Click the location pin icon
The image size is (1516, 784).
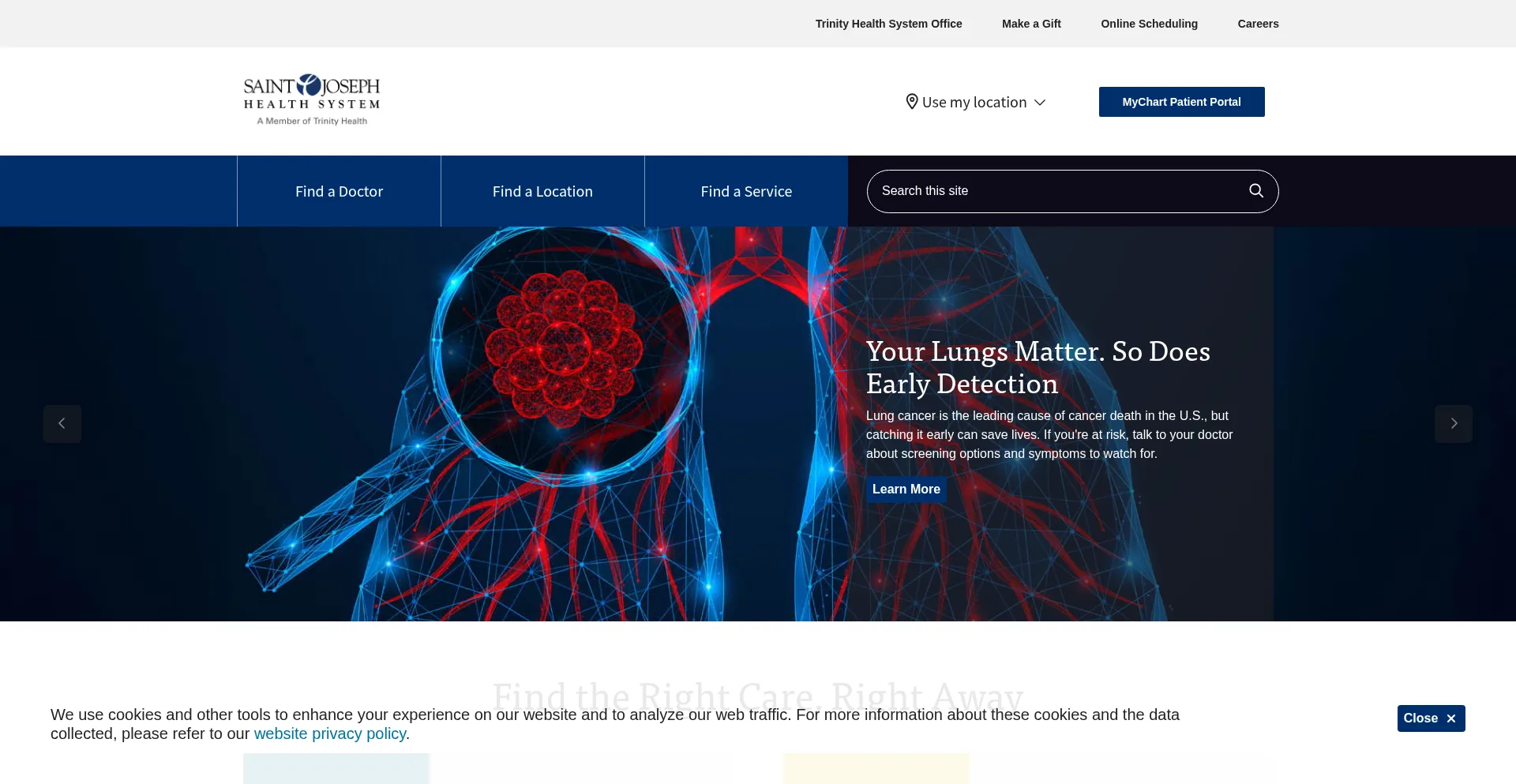[x=911, y=102]
